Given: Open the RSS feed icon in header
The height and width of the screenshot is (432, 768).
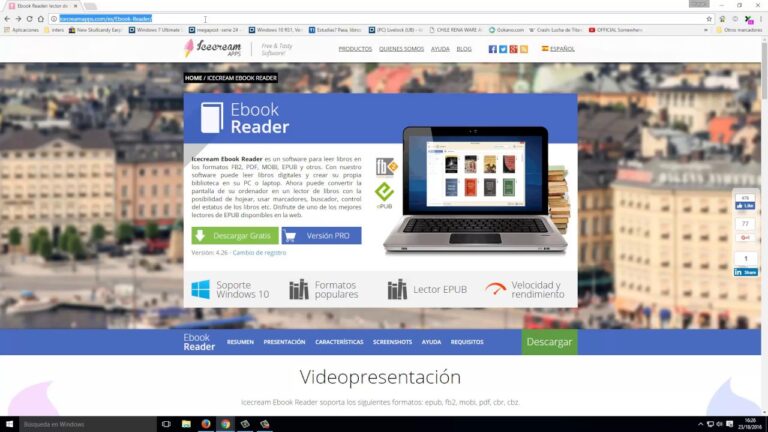Looking at the screenshot, I should [x=524, y=49].
